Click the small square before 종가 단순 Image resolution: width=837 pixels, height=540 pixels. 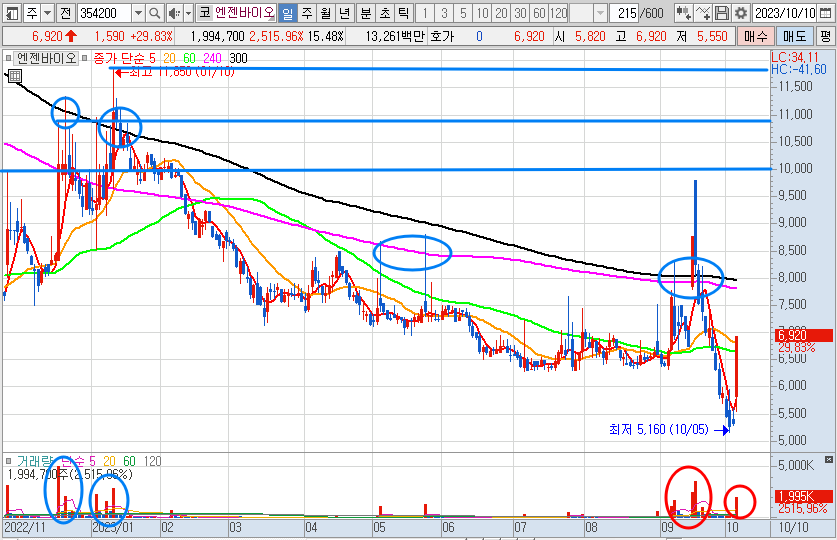(85, 58)
